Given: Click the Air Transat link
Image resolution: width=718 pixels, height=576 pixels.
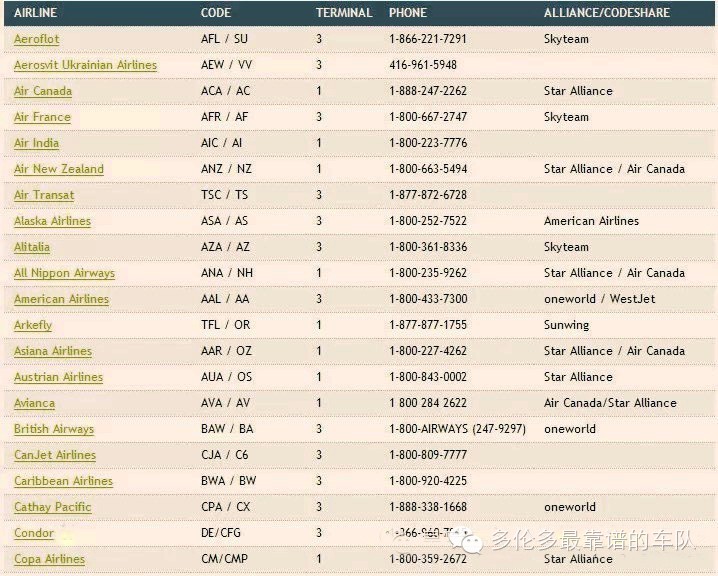Looking at the screenshot, I should pos(44,195).
